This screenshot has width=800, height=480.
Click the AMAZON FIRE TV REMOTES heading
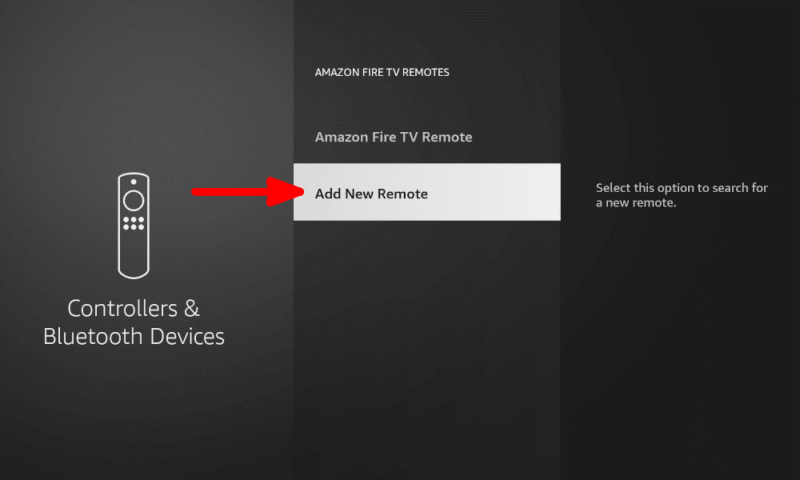click(x=382, y=72)
